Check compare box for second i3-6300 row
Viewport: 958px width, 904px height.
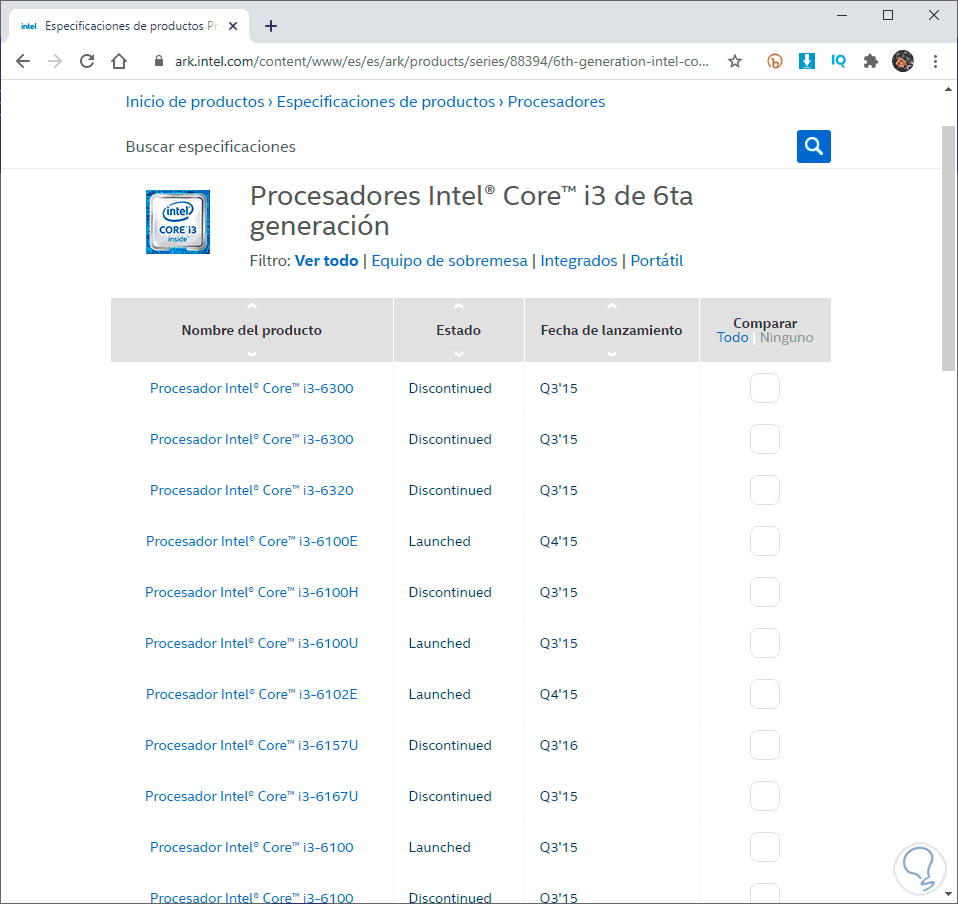pos(764,439)
